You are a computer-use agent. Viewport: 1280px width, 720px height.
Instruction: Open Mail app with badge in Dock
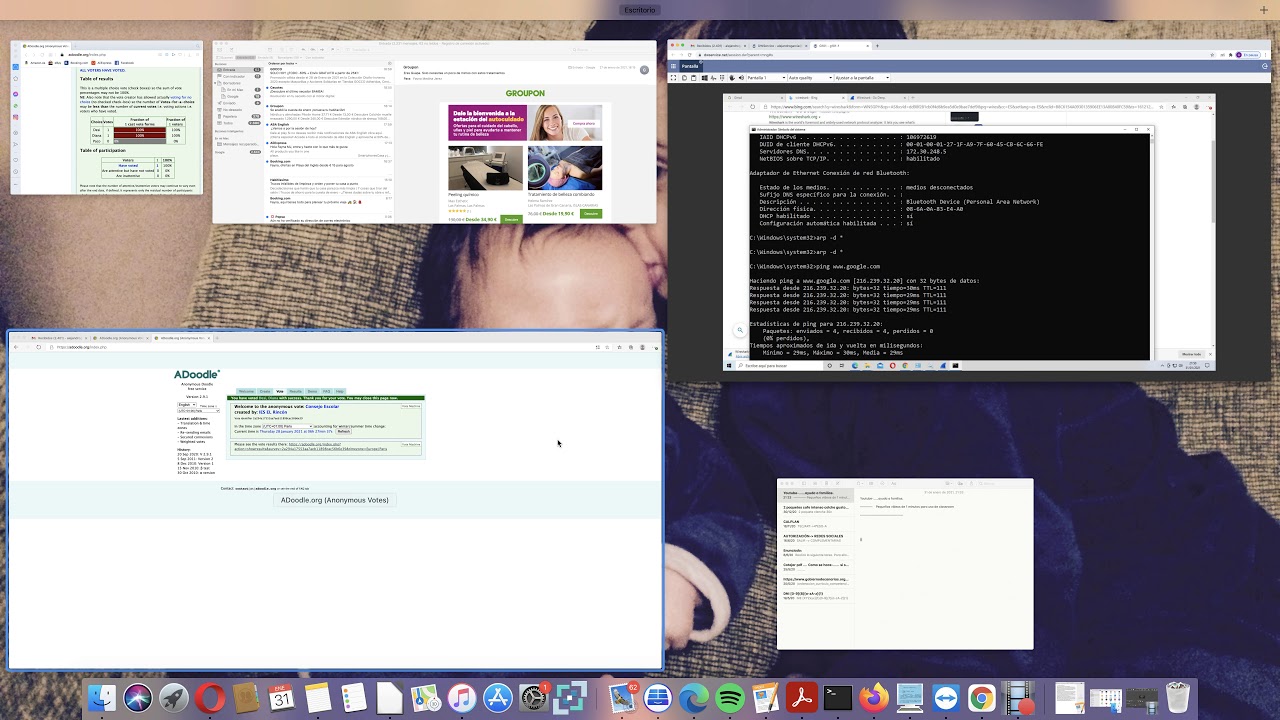[x=621, y=698]
